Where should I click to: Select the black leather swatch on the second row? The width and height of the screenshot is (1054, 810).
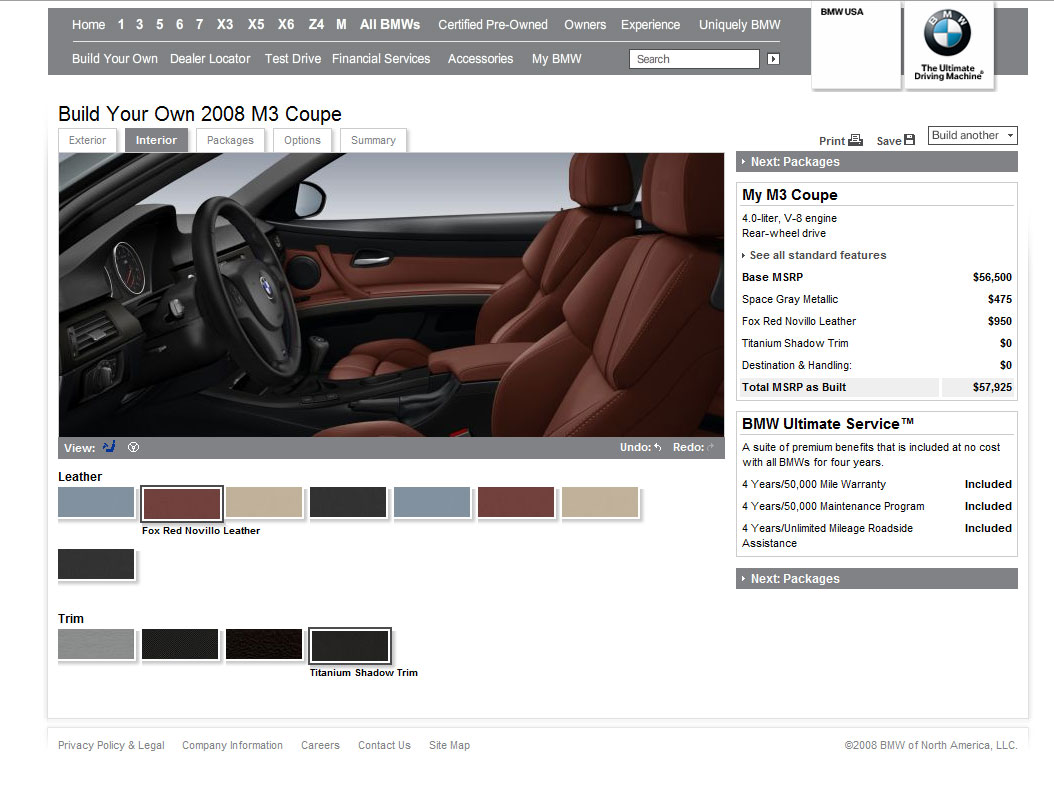[96, 564]
